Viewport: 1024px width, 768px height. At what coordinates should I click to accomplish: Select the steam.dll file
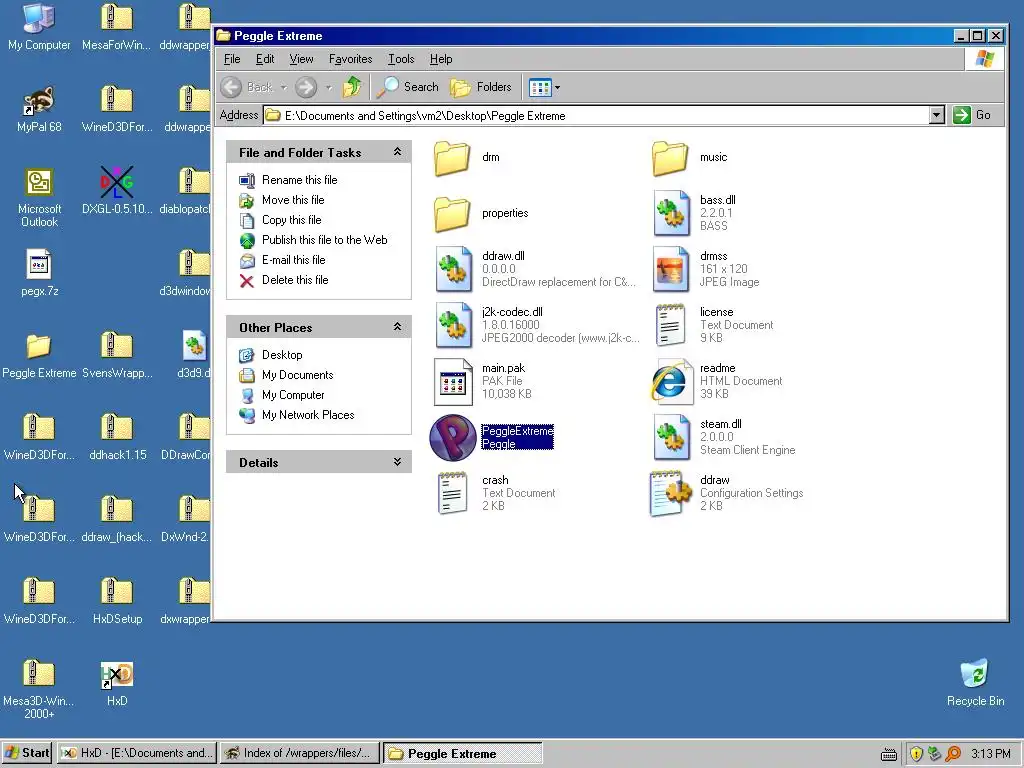click(x=672, y=438)
